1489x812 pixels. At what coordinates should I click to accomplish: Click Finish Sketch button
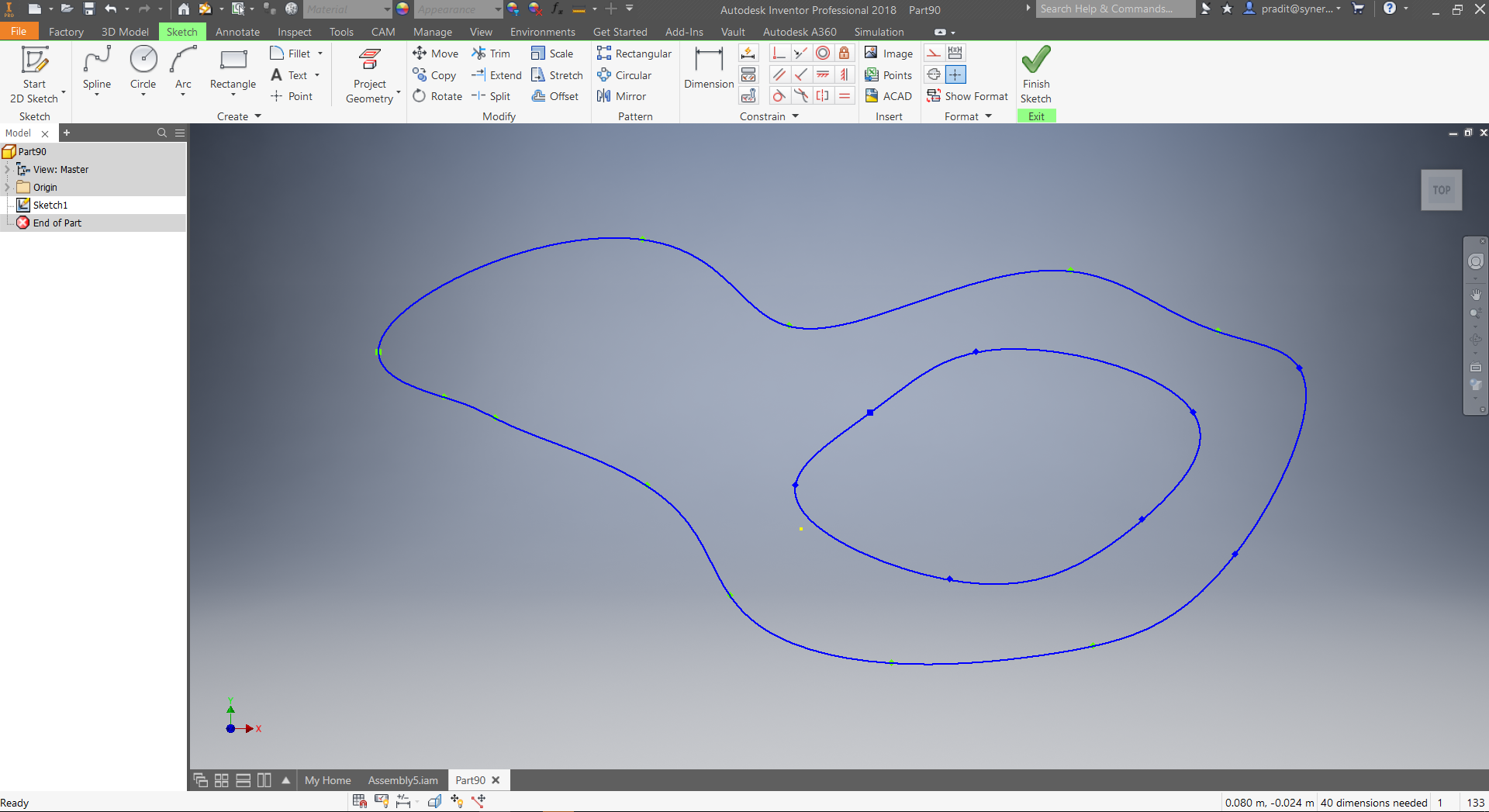1036,75
